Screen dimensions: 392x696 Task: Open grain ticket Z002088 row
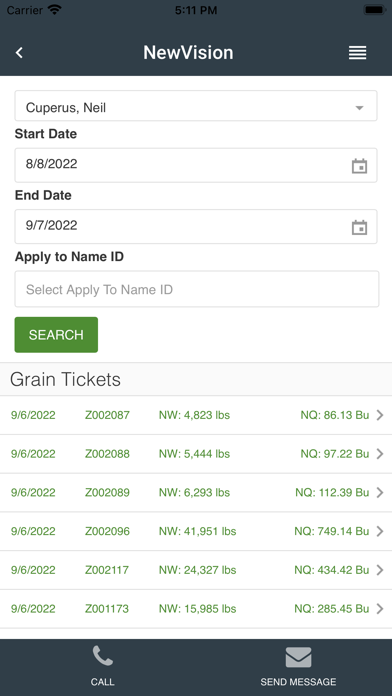pyautogui.click(x=196, y=454)
